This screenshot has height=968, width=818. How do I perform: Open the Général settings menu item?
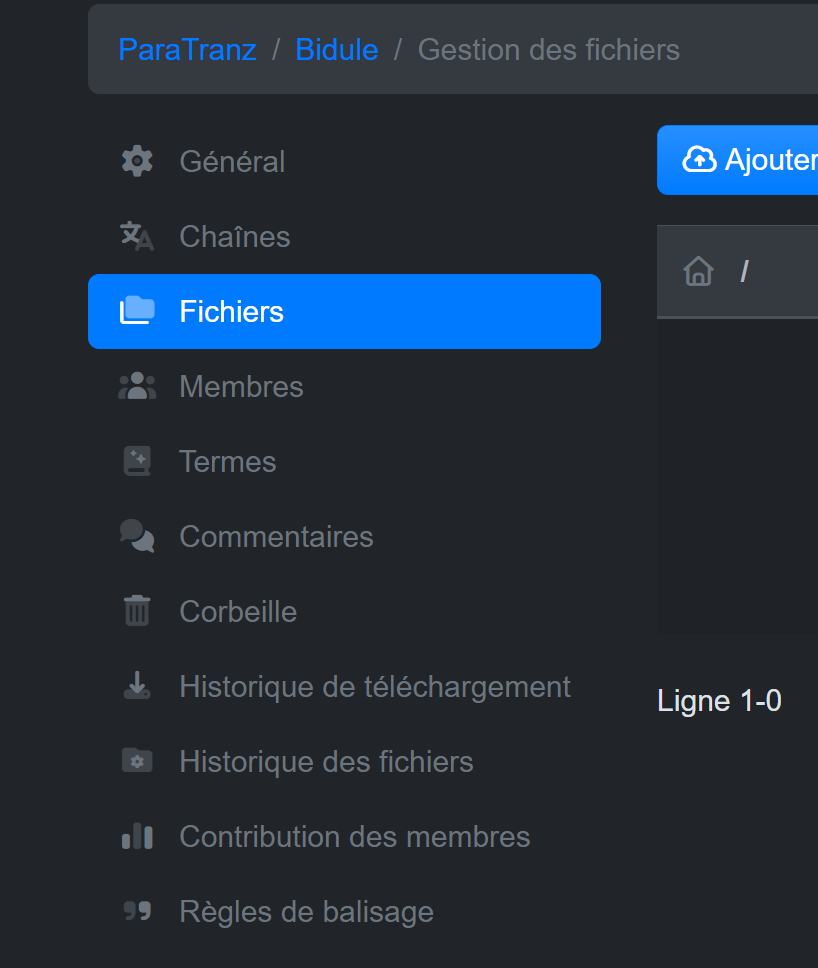click(344, 162)
